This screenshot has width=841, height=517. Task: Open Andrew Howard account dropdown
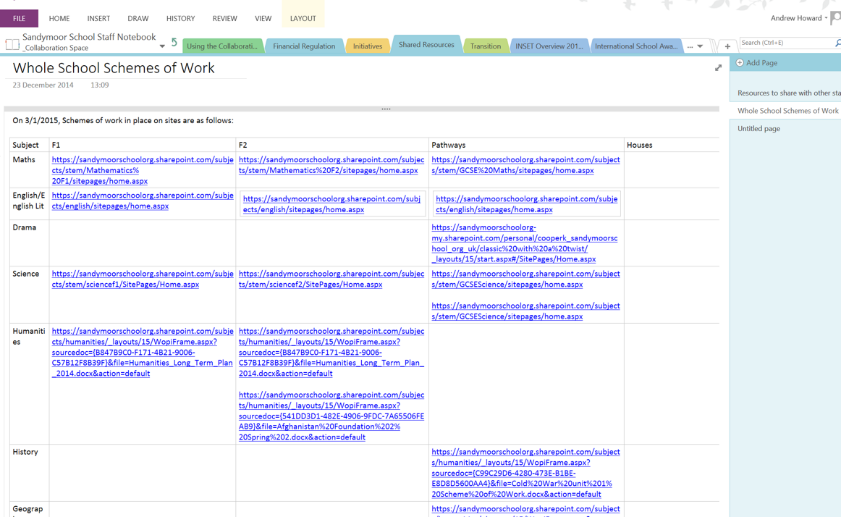[799, 18]
